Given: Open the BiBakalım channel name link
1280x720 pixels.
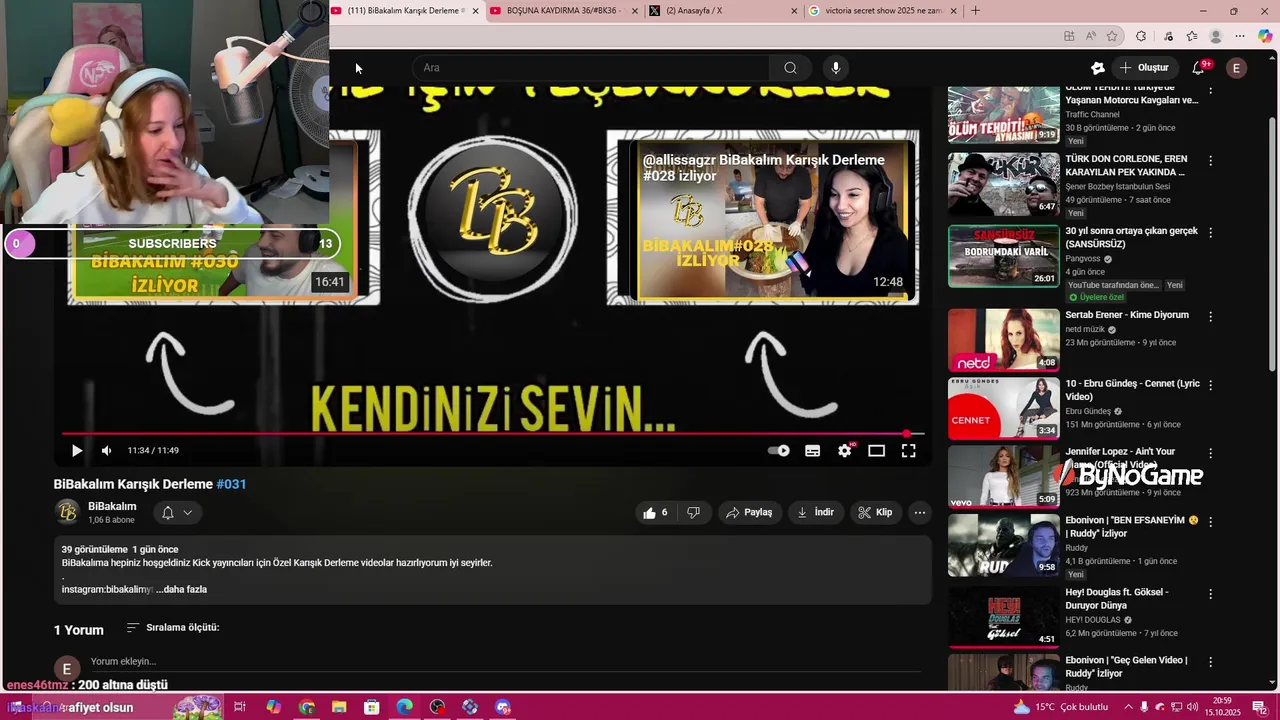Looking at the screenshot, I should (x=112, y=506).
